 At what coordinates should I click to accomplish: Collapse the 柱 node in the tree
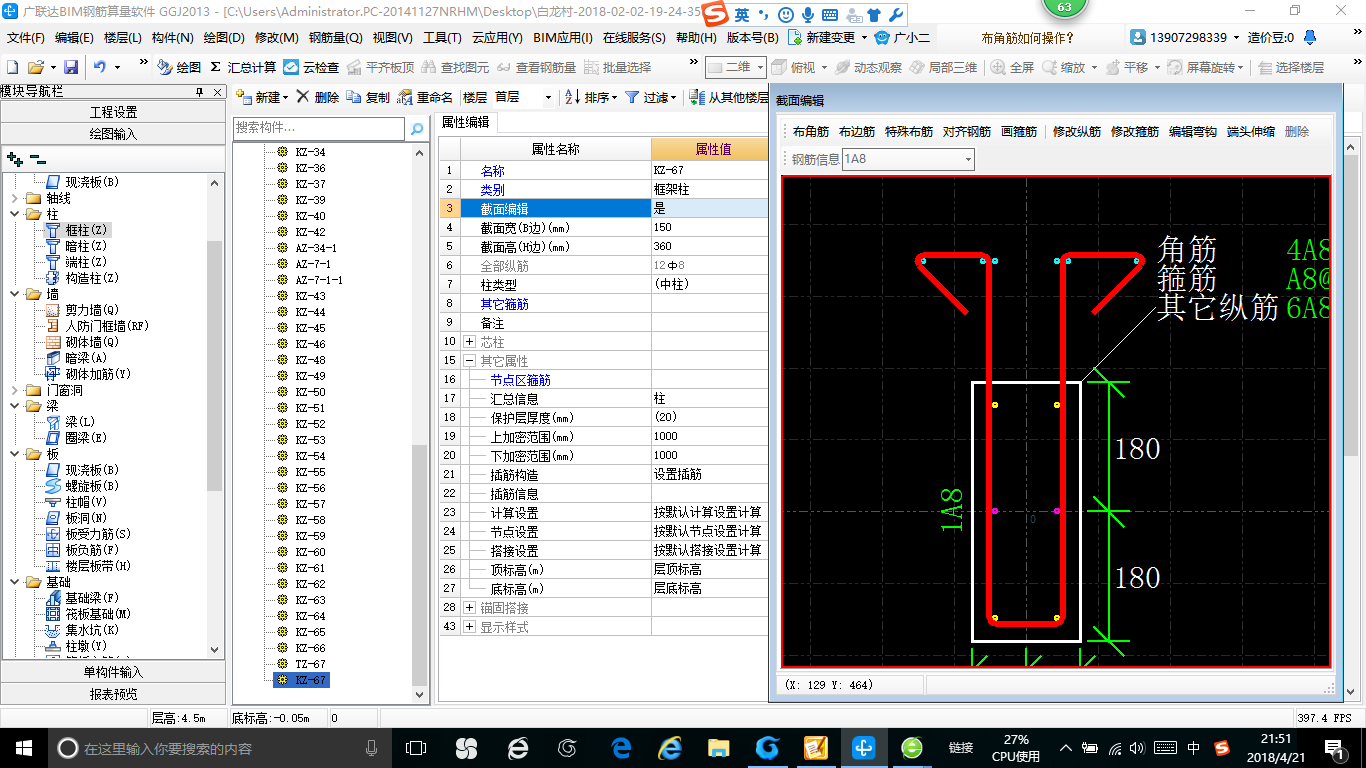coord(15,214)
